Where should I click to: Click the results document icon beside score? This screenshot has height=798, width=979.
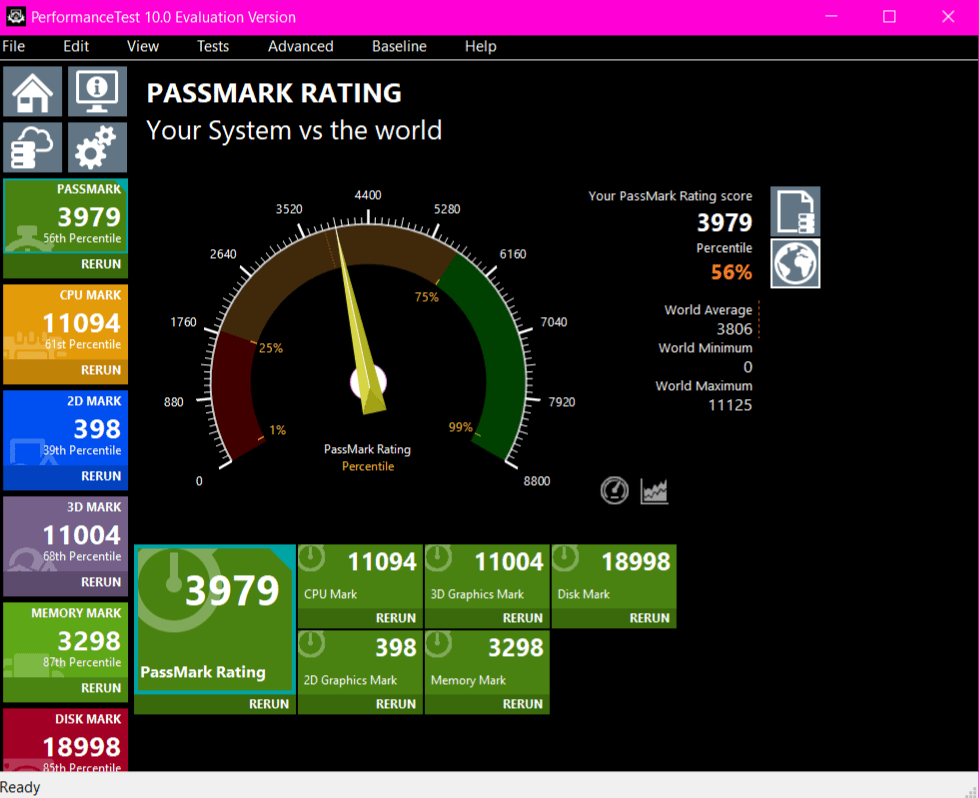point(795,211)
